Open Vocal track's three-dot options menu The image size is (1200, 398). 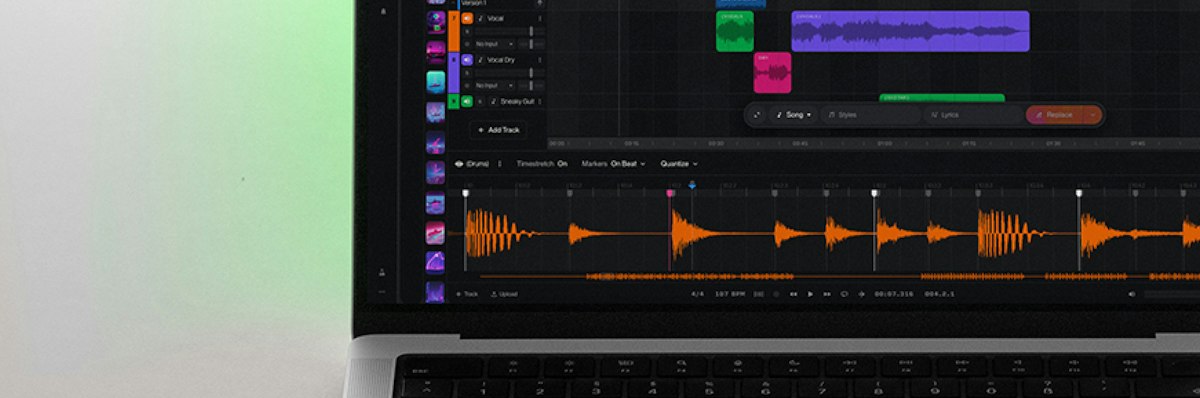540,18
